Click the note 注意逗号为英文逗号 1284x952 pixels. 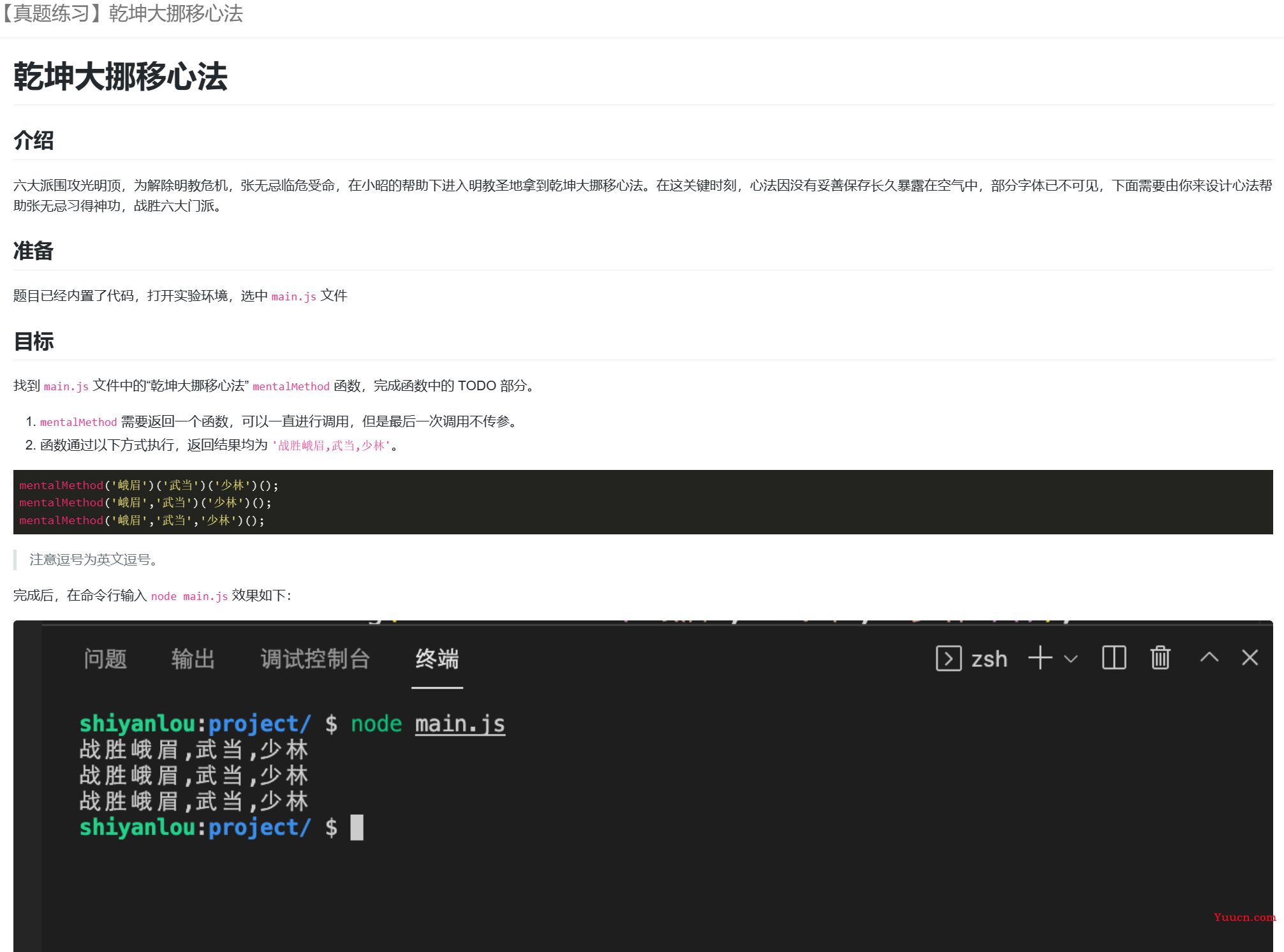(93, 560)
